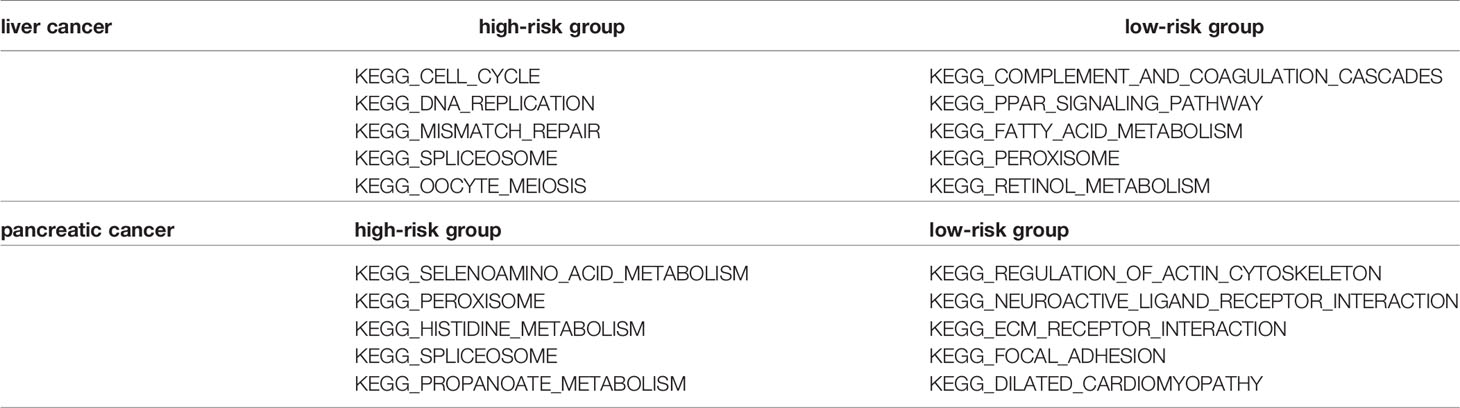Viewport: 1460px width, 408px height.
Task: Click KEGG_RETINOL_METABOLISM text
Action: pos(1070,186)
